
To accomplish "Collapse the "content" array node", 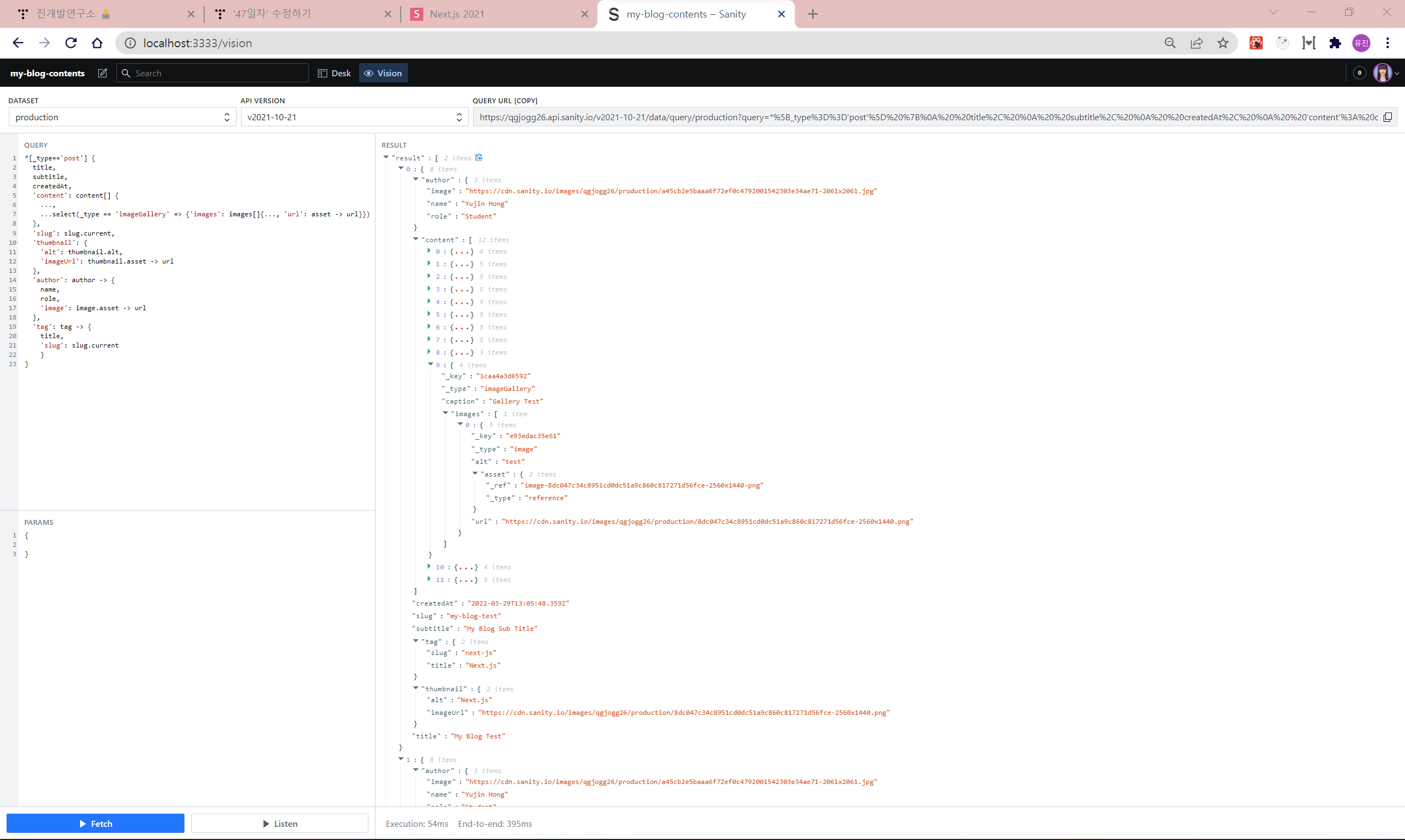I will 416,239.
